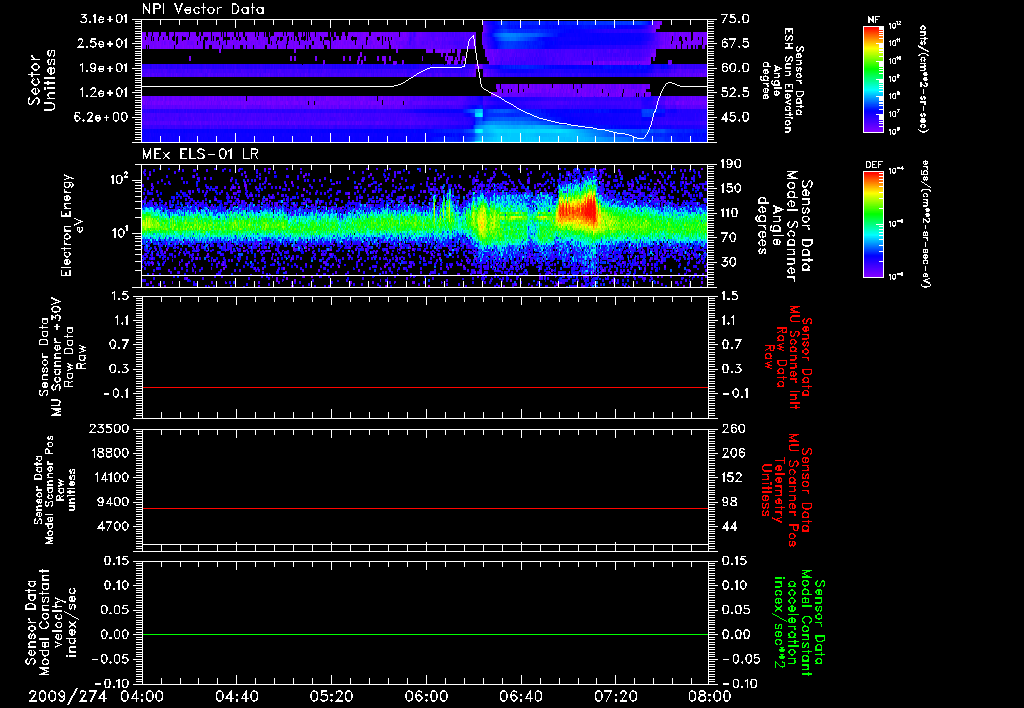
Task: Click the 23500 scanner position tick
Action: click(x=108, y=428)
